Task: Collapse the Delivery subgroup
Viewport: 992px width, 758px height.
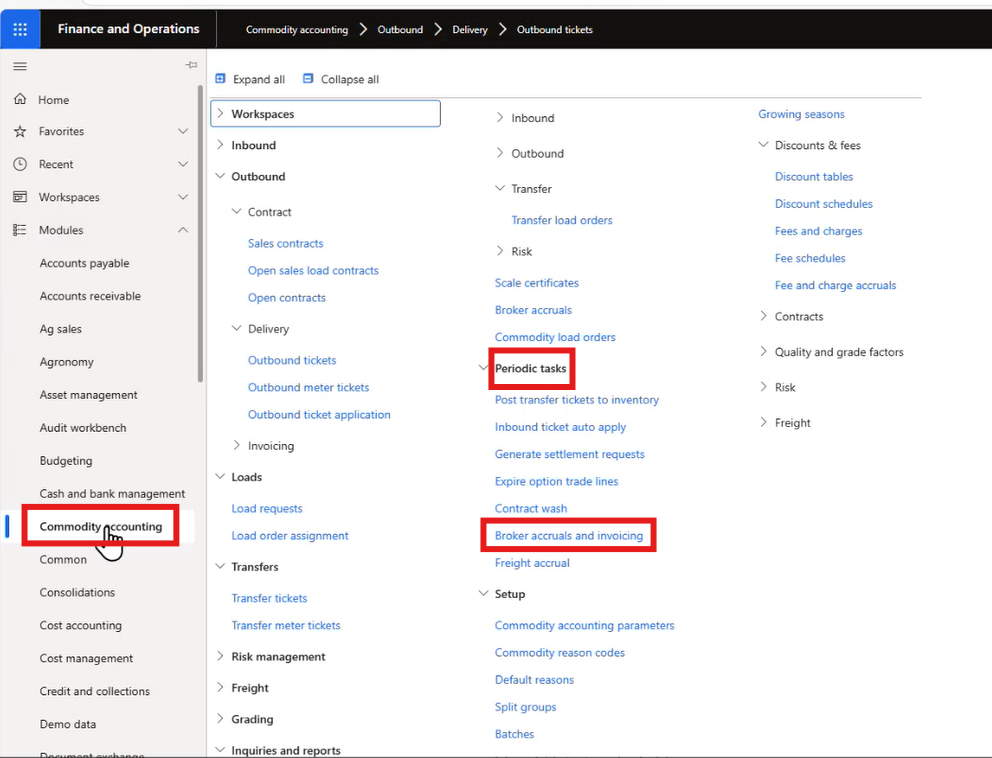Action: tap(237, 328)
